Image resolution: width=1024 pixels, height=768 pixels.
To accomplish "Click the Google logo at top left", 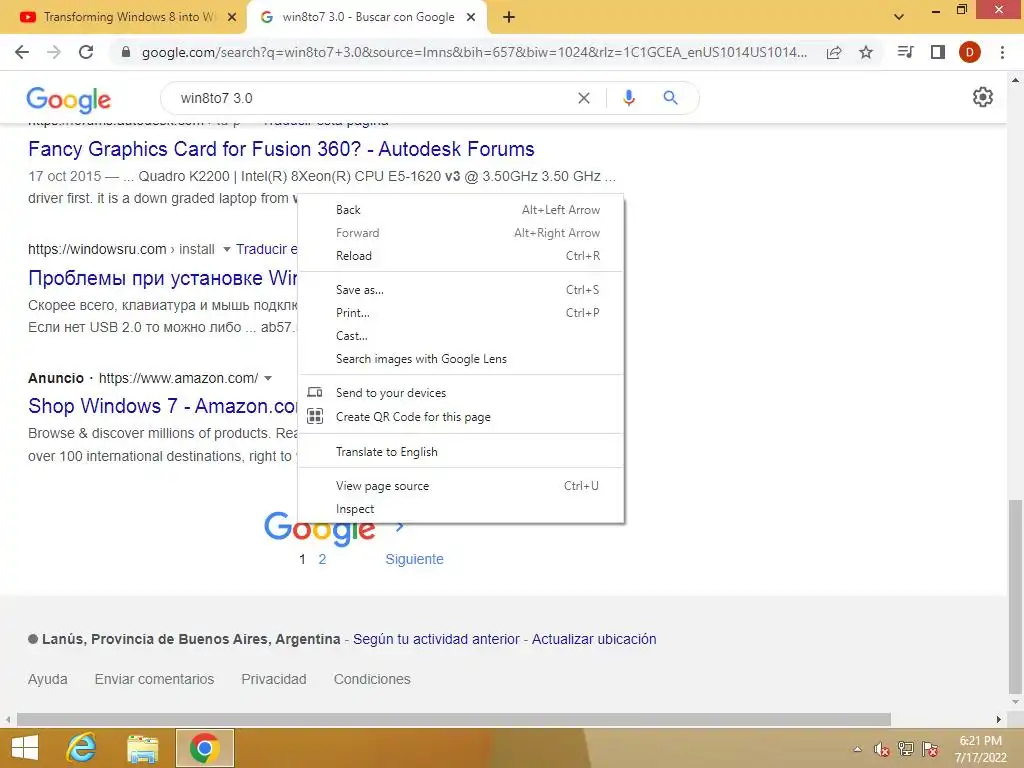I will pos(69,99).
